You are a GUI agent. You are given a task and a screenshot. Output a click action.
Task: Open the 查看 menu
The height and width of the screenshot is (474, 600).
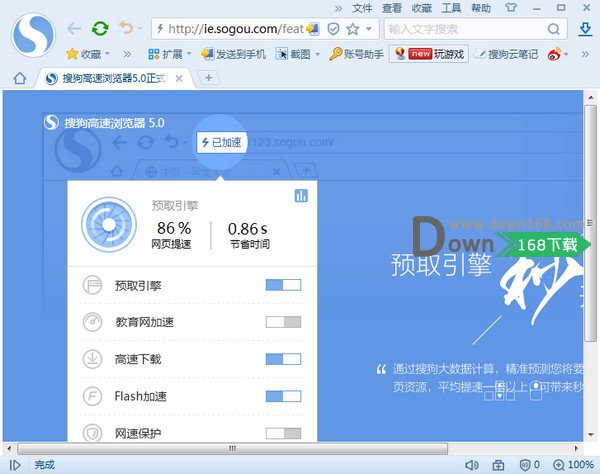pyautogui.click(x=392, y=8)
